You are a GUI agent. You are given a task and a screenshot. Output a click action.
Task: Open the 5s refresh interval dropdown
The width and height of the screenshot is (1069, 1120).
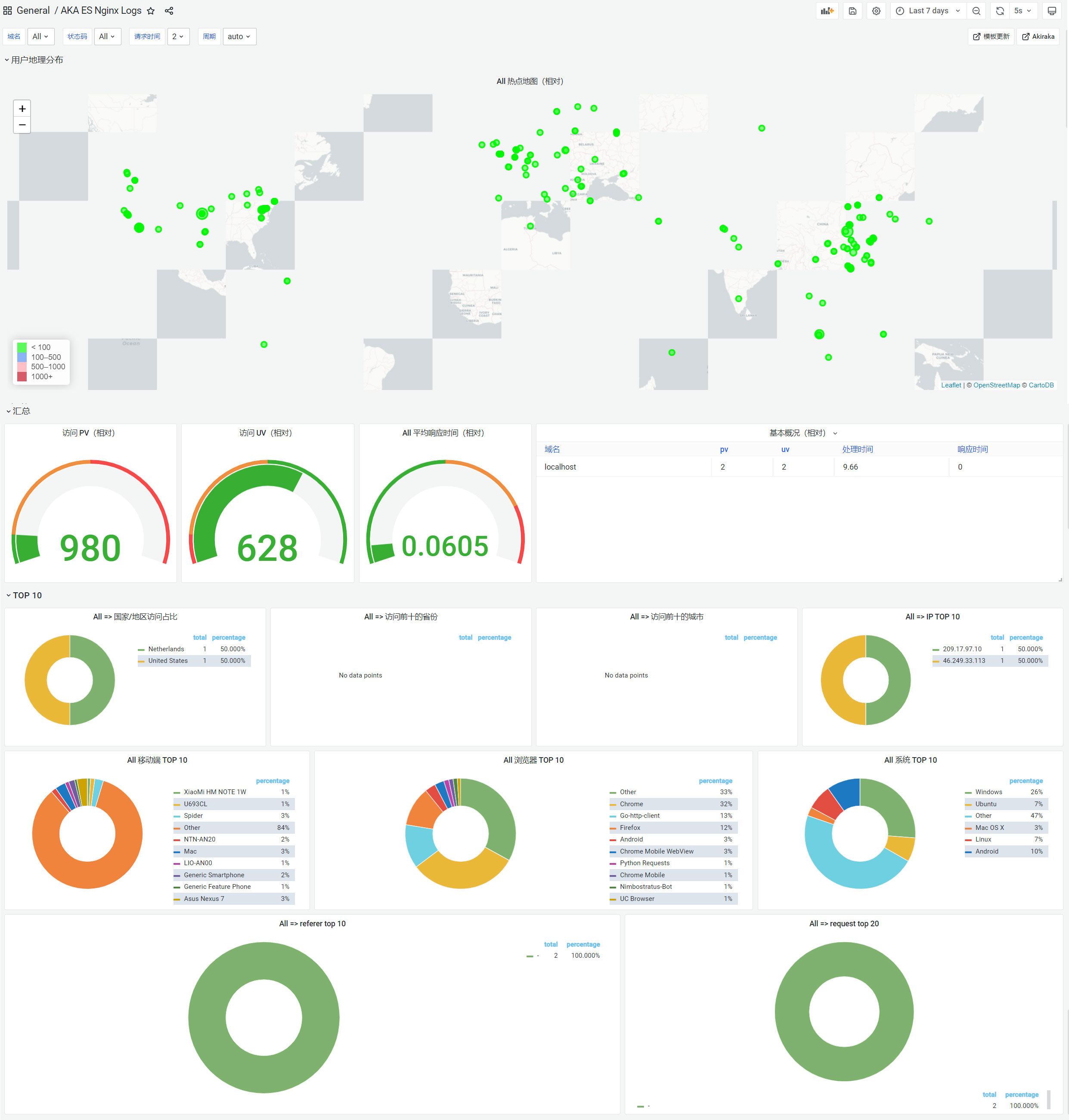(1023, 11)
